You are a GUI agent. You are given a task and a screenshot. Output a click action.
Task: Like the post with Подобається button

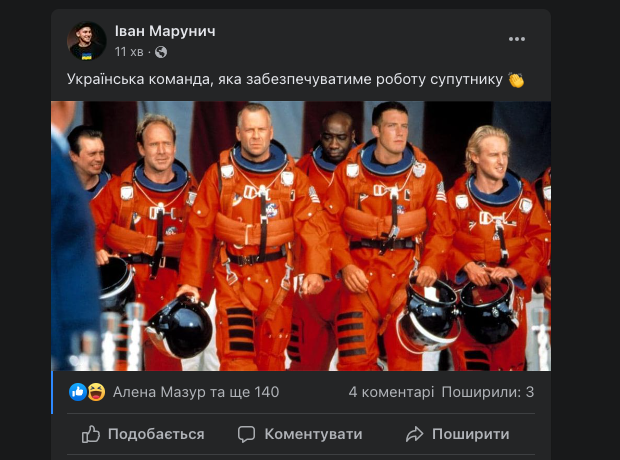[143, 434]
